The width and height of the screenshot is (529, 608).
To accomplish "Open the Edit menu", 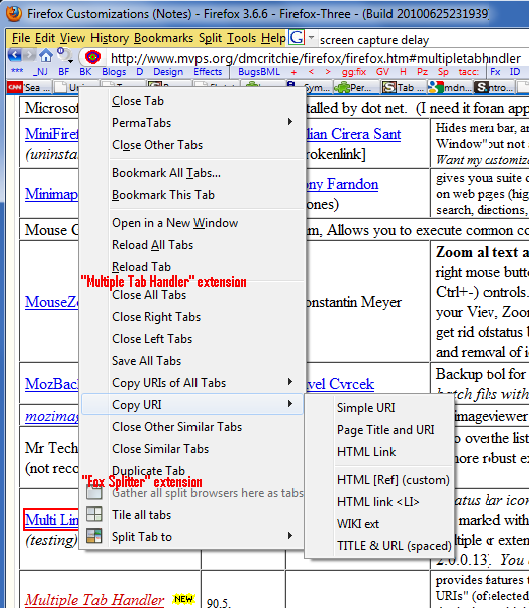I will pos(45,38).
